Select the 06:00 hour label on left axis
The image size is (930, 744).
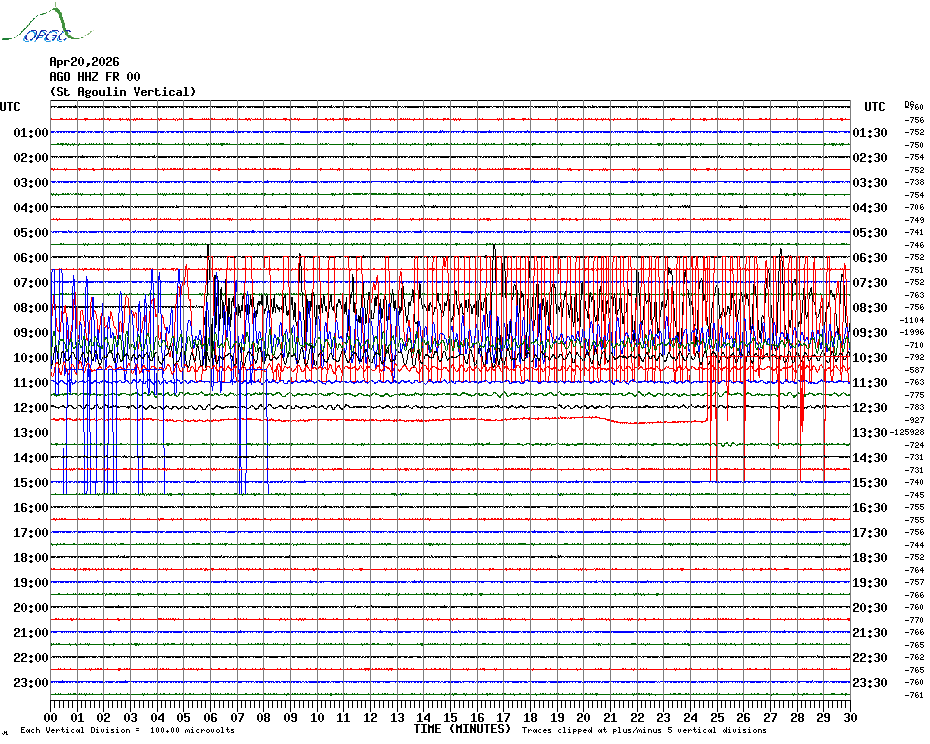click(x=31, y=258)
